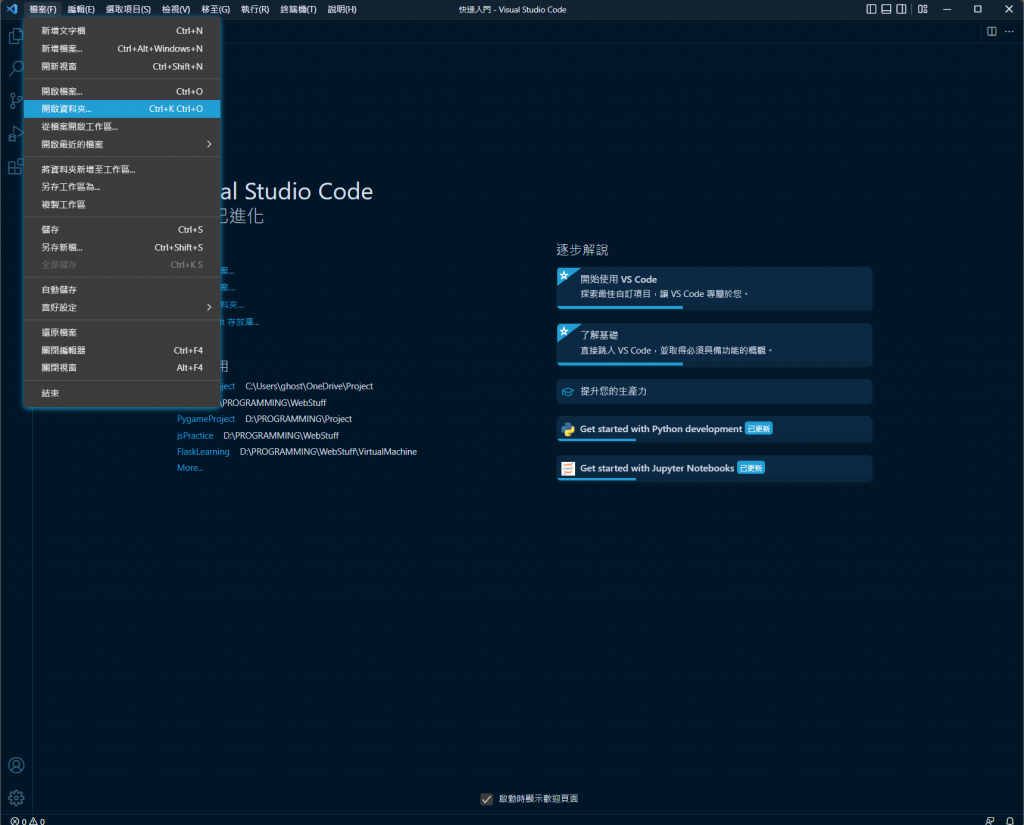Close the 檔案(F) menu in the menu bar

click(42, 9)
